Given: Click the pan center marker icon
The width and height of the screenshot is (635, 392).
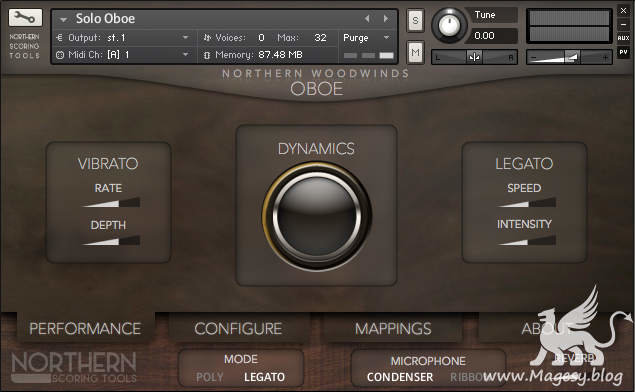Looking at the screenshot, I should coord(474,57).
